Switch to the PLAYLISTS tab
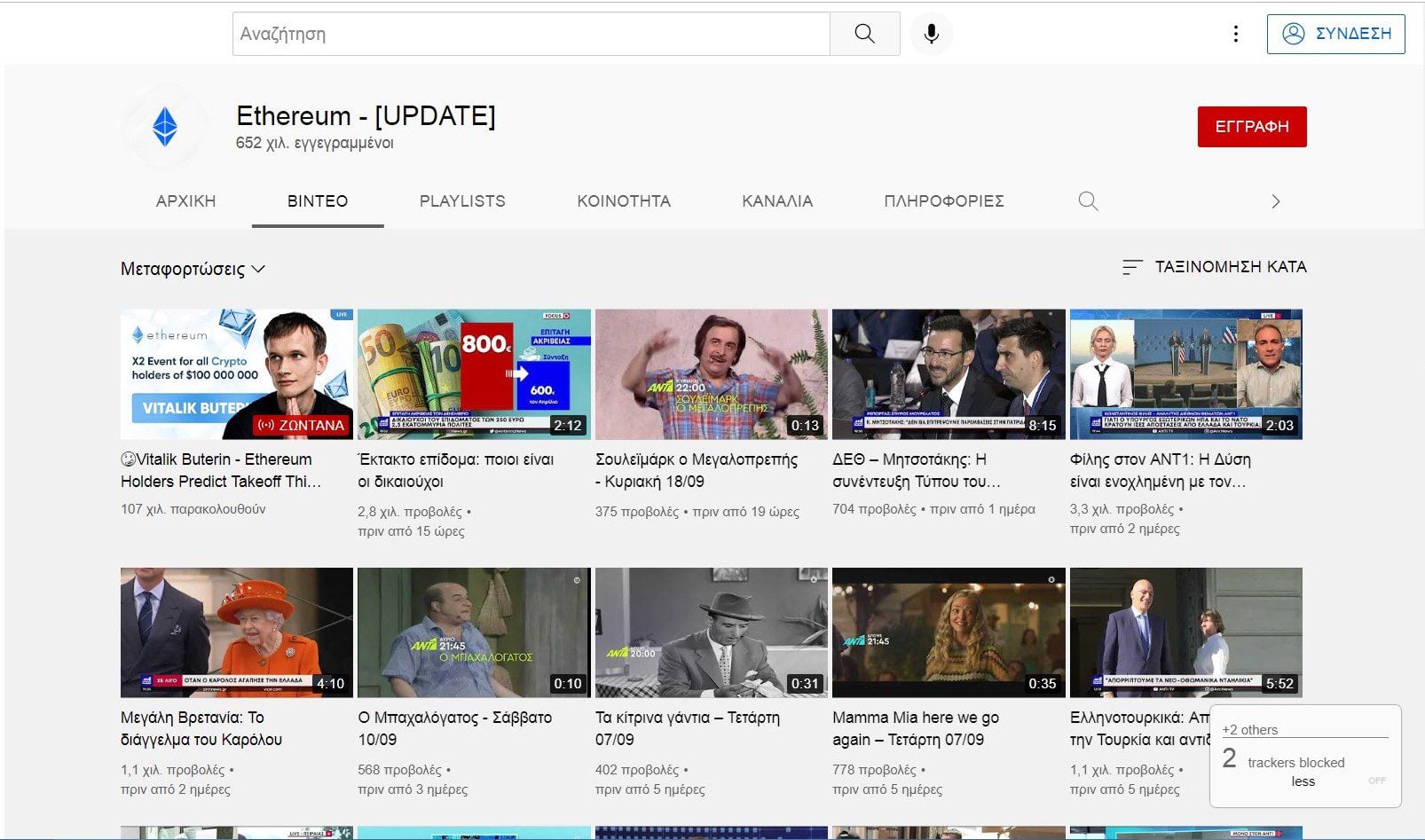This screenshot has height=840, width=1425. (x=462, y=201)
